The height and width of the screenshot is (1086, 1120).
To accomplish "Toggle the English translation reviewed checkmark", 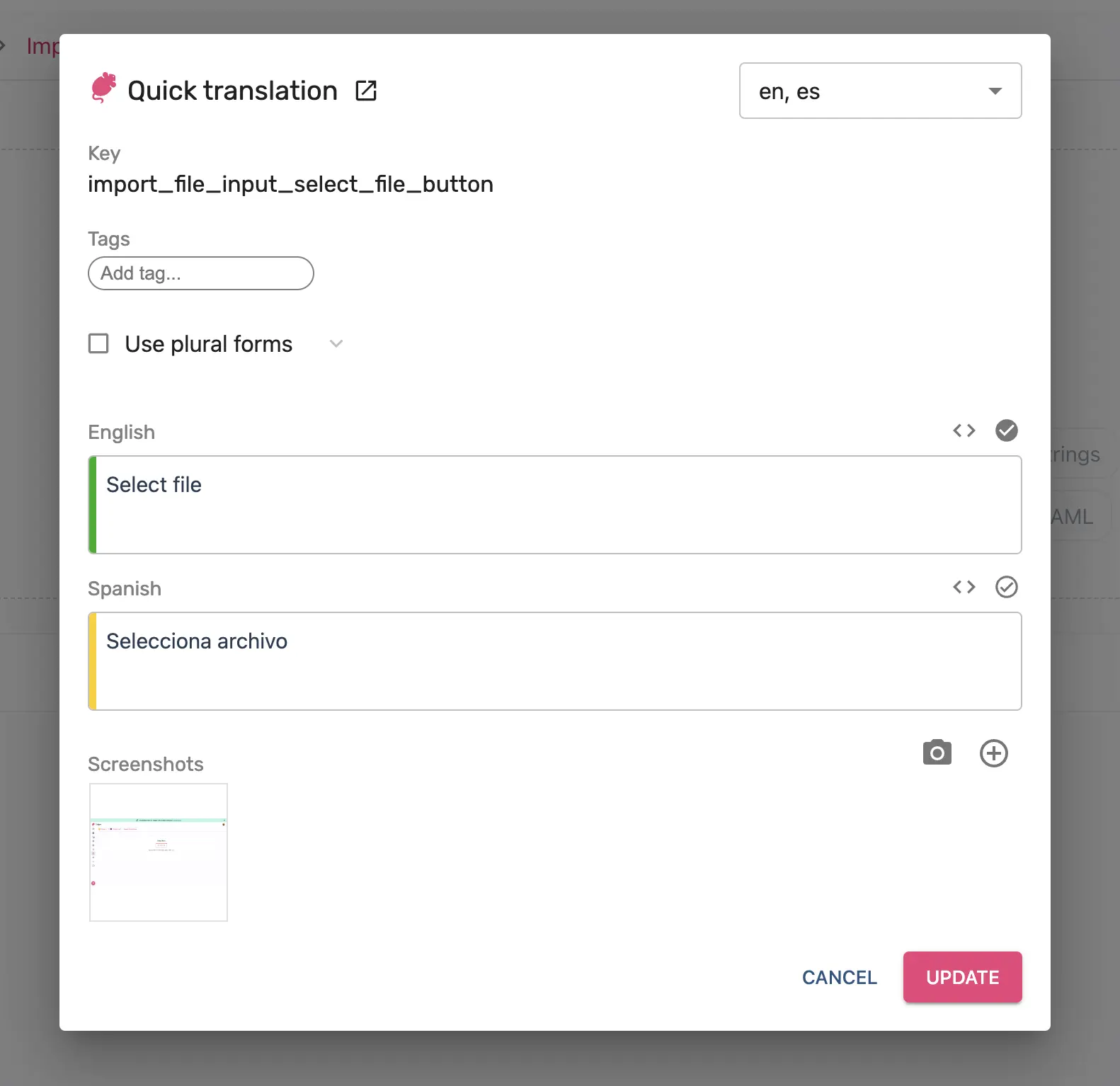I will point(1006,430).
